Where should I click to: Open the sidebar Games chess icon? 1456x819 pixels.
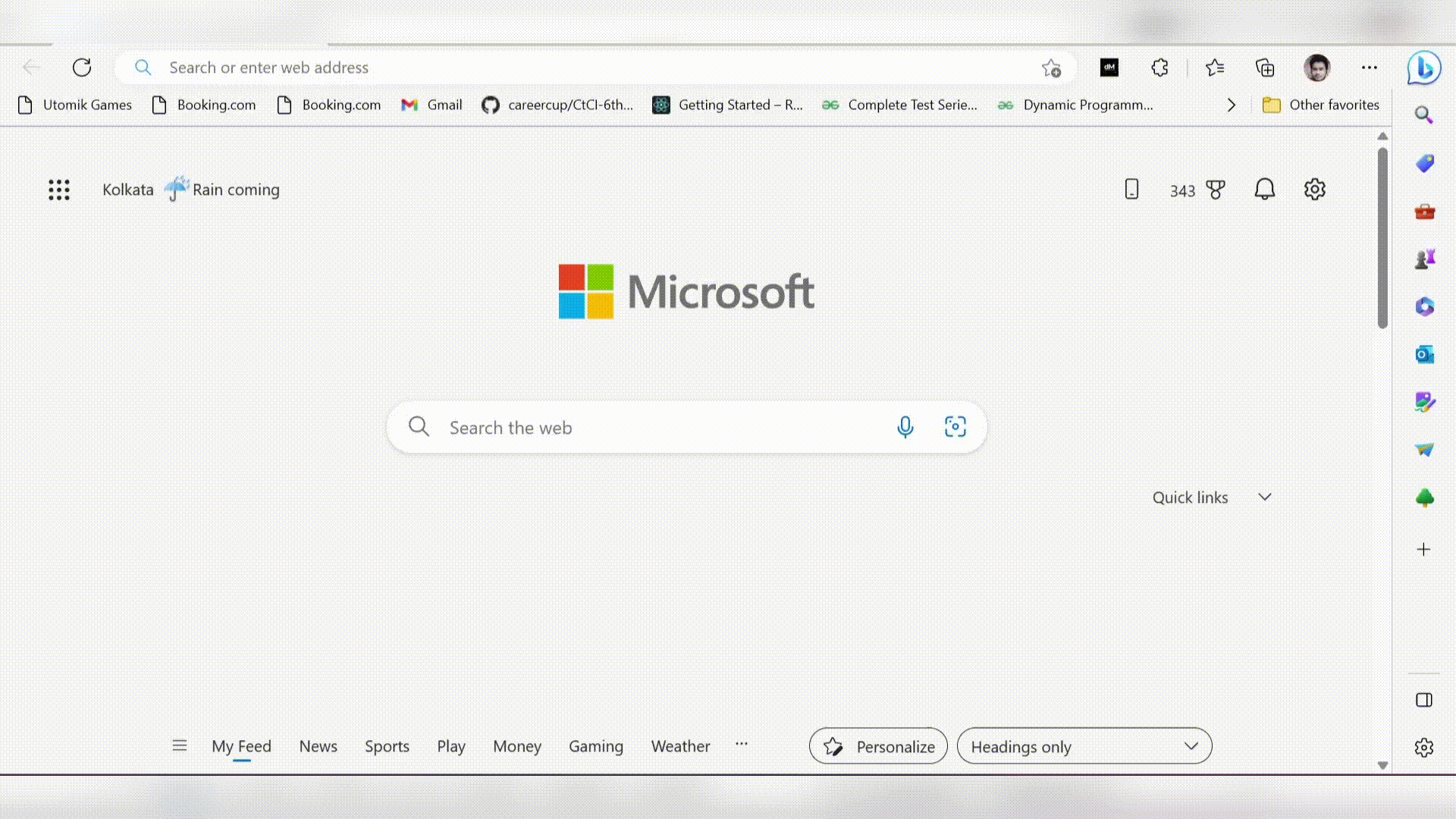[x=1424, y=259]
